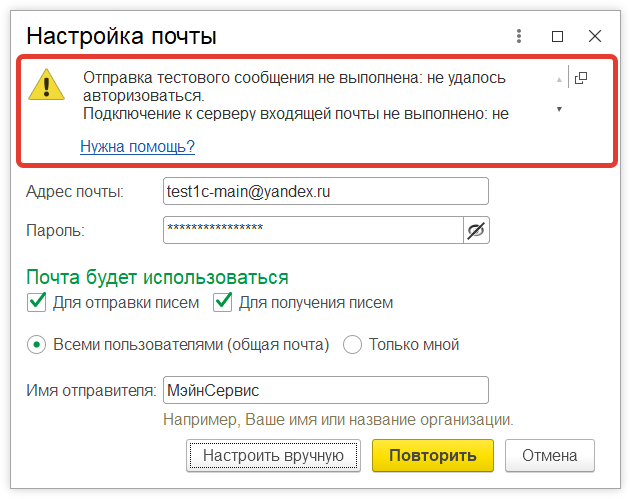The image size is (630, 499).
Task: Expand error message in separate window
Action: [580, 78]
